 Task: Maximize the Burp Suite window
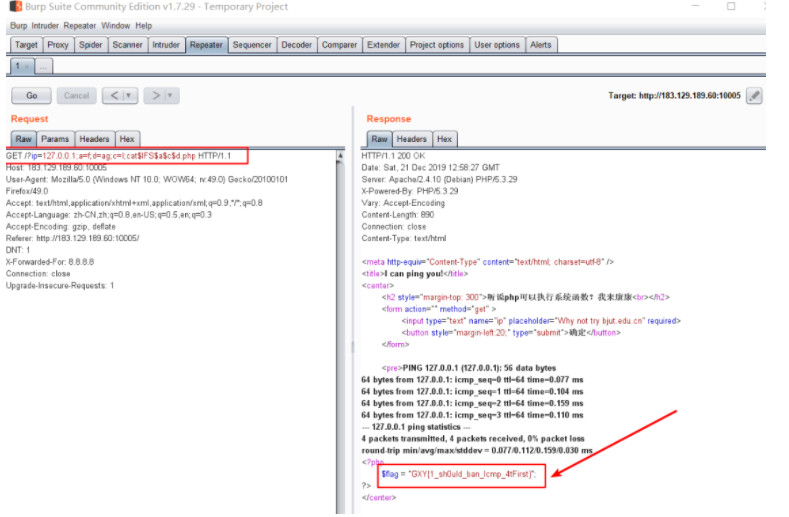(731, 6)
